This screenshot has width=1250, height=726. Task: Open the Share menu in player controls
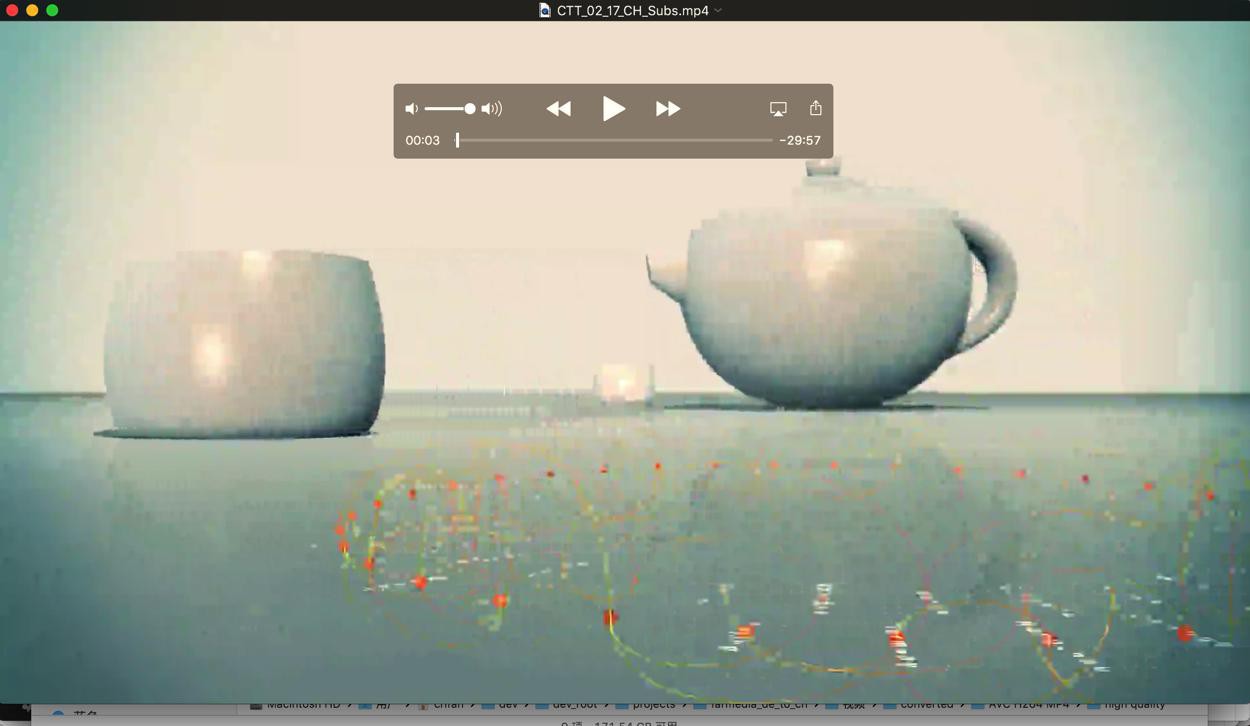tap(816, 108)
